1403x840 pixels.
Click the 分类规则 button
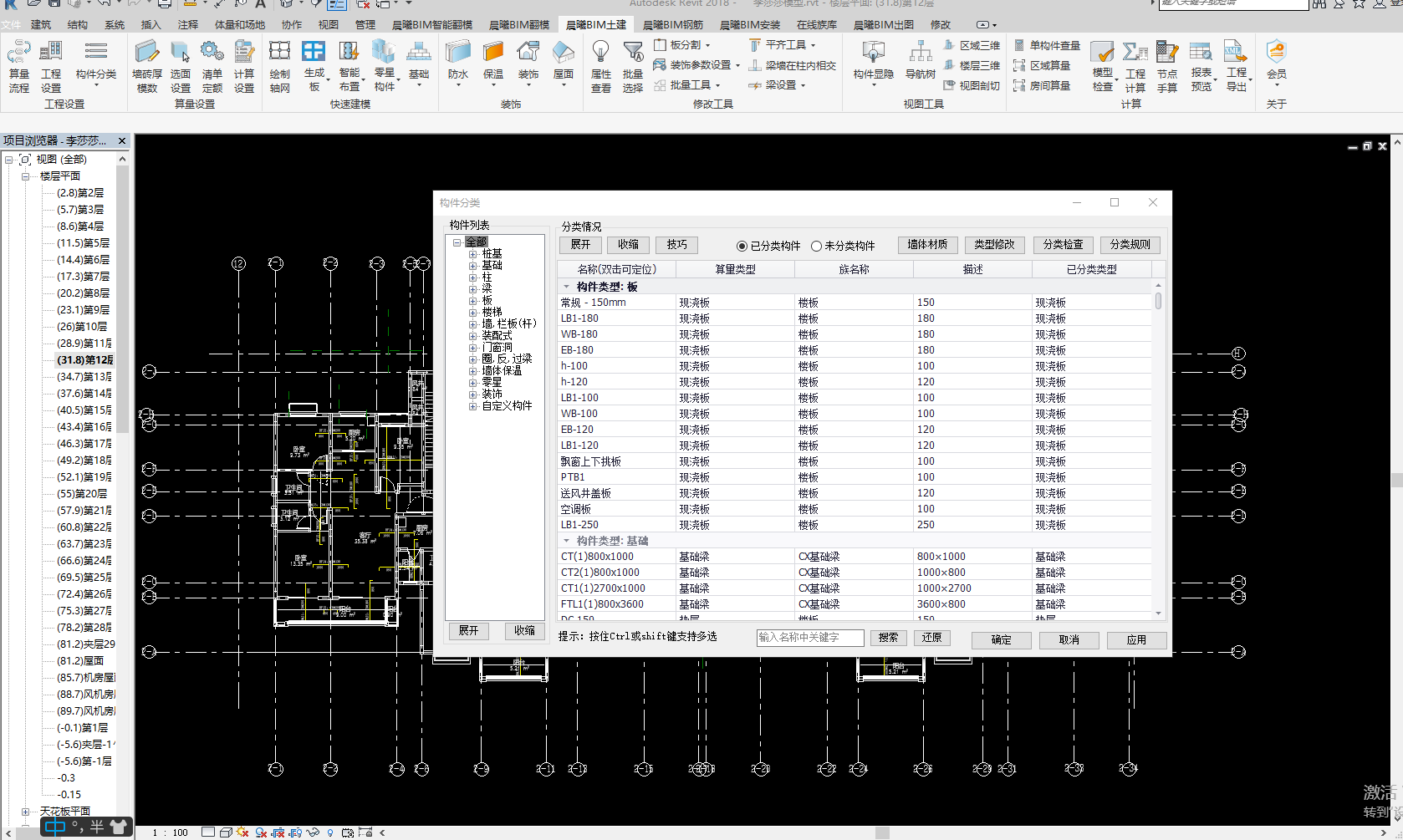coord(1130,245)
